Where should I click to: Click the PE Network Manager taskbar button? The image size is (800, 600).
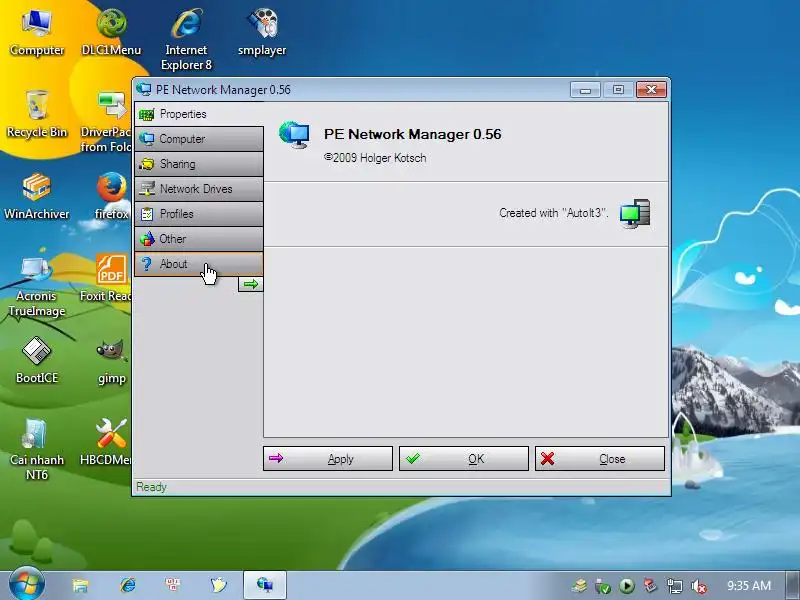point(265,585)
